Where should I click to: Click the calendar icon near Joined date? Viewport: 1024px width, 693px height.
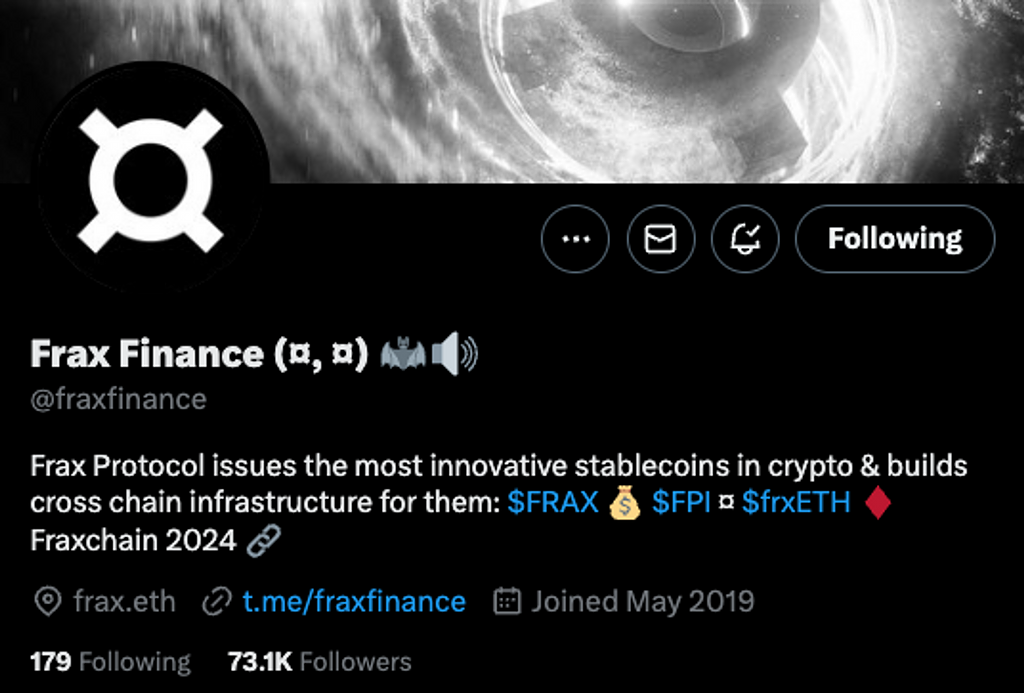coord(508,601)
